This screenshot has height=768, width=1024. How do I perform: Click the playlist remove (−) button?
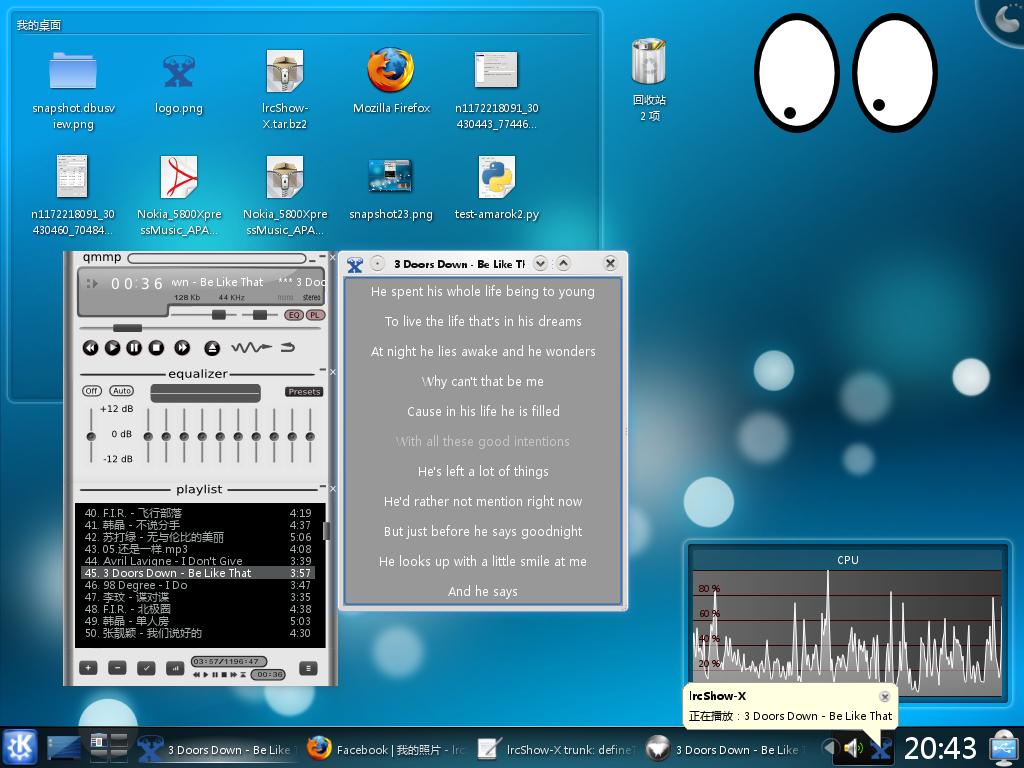pyautogui.click(x=117, y=667)
